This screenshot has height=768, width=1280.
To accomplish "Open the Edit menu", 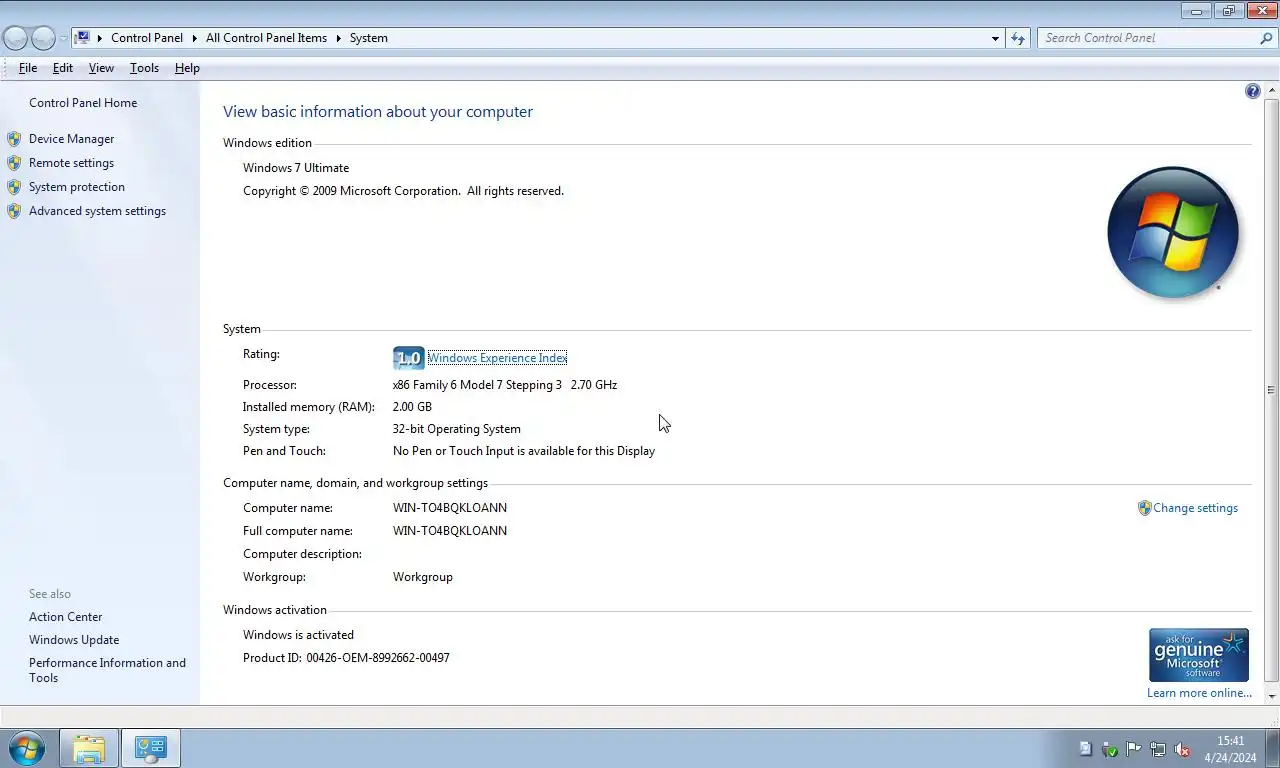I will tap(63, 68).
